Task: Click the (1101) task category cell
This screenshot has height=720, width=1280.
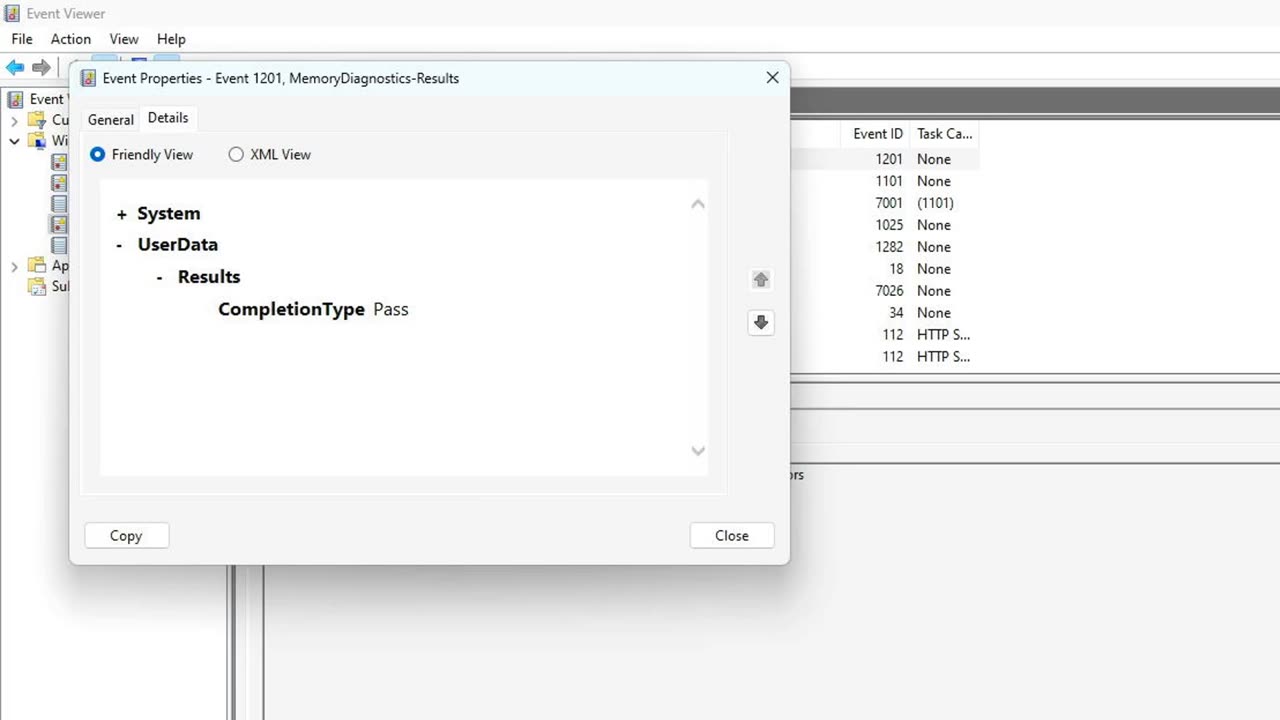Action: [x=936, y=203]
